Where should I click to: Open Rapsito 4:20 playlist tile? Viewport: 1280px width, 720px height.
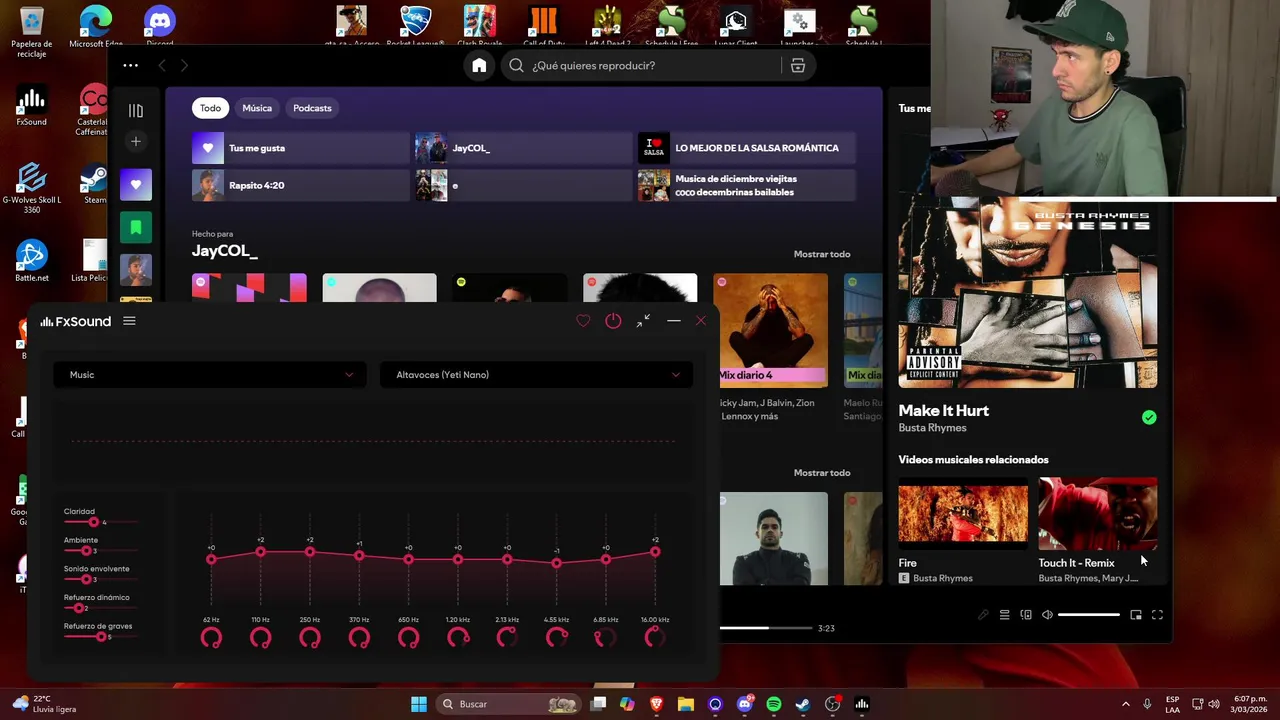[x=300, y=186]
